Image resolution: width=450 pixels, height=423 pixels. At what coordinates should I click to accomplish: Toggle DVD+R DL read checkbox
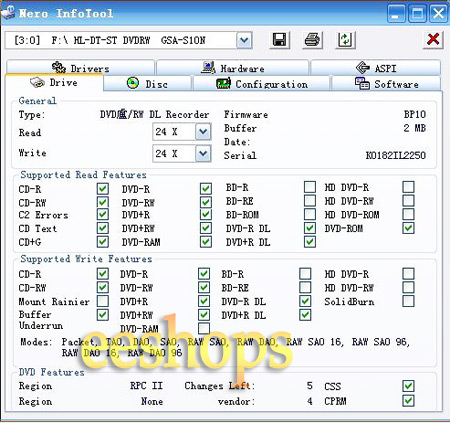point(310,242)
